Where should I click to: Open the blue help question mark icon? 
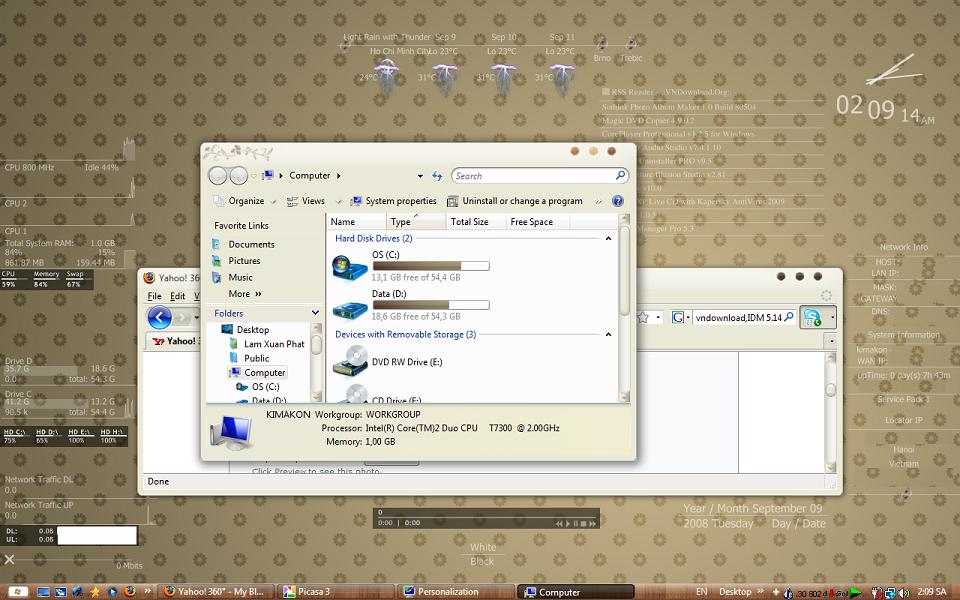tap(618, 201)
